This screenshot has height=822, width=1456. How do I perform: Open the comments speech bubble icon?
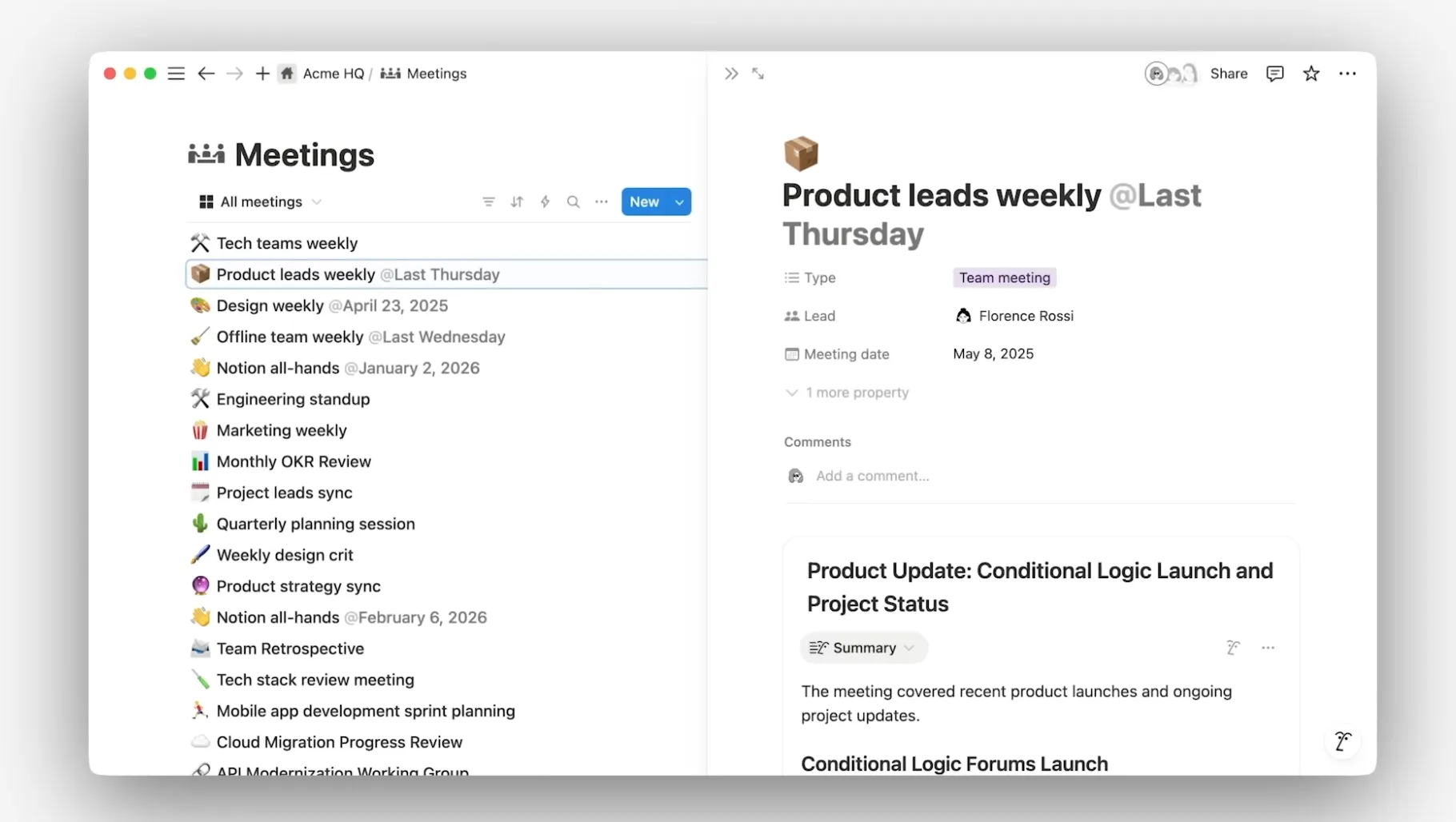[1275, 74]
